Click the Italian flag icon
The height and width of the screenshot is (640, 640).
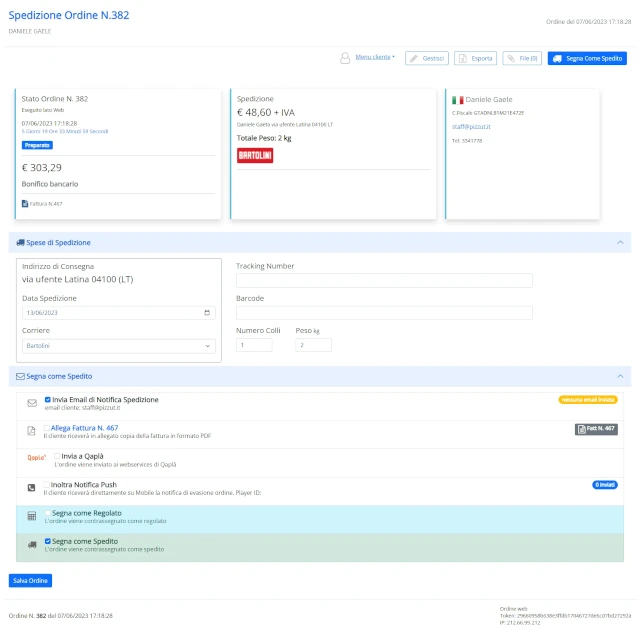pyautogui.click(x=458, y=100)
